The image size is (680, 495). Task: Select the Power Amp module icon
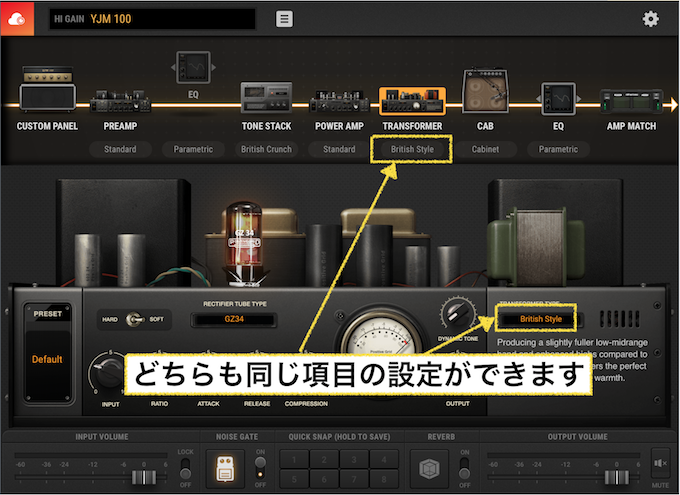click(339, 102)
